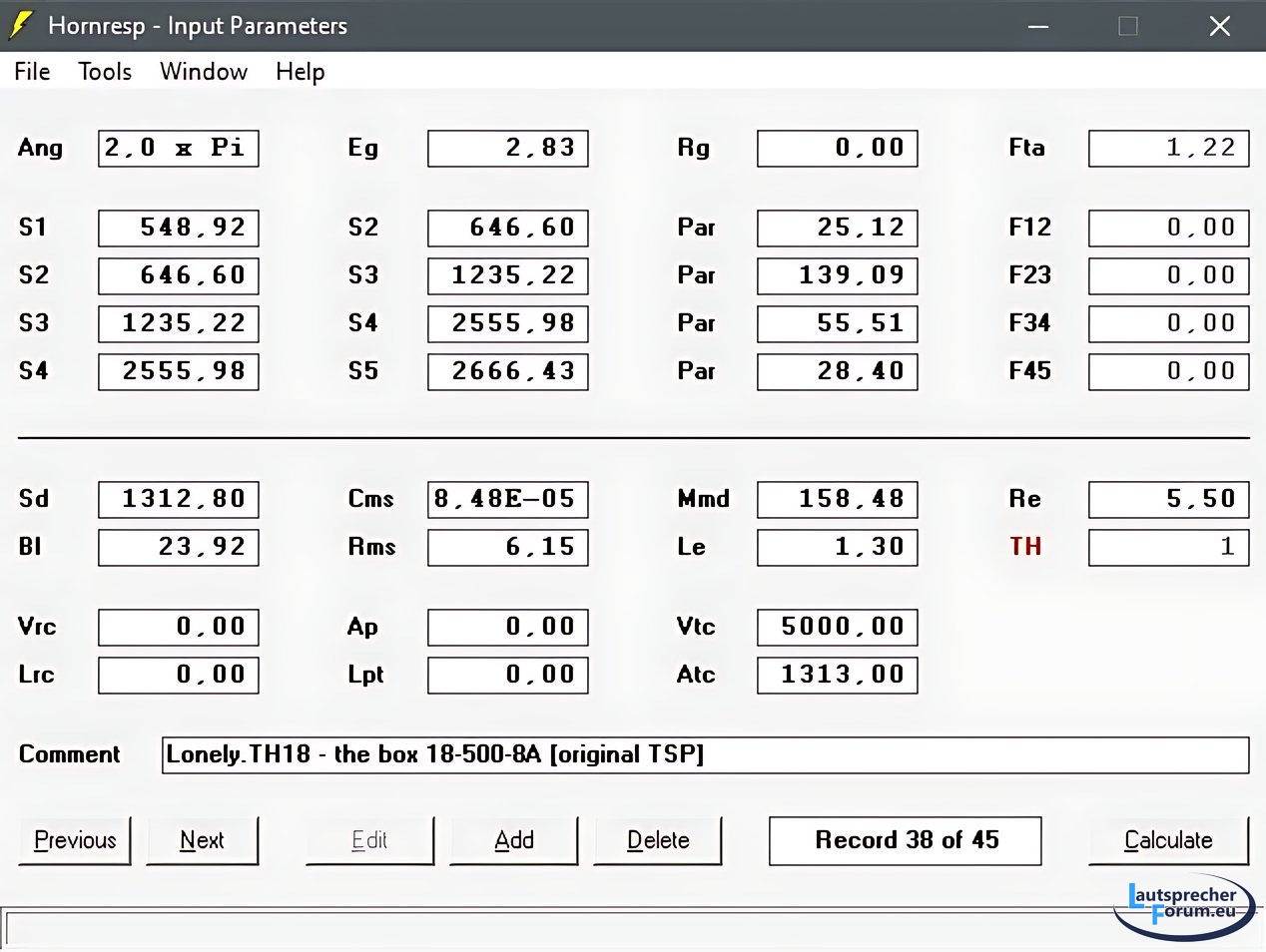Click the Comment text box
The width and height of the screenshot is (1266, 952).
(705, 755)
